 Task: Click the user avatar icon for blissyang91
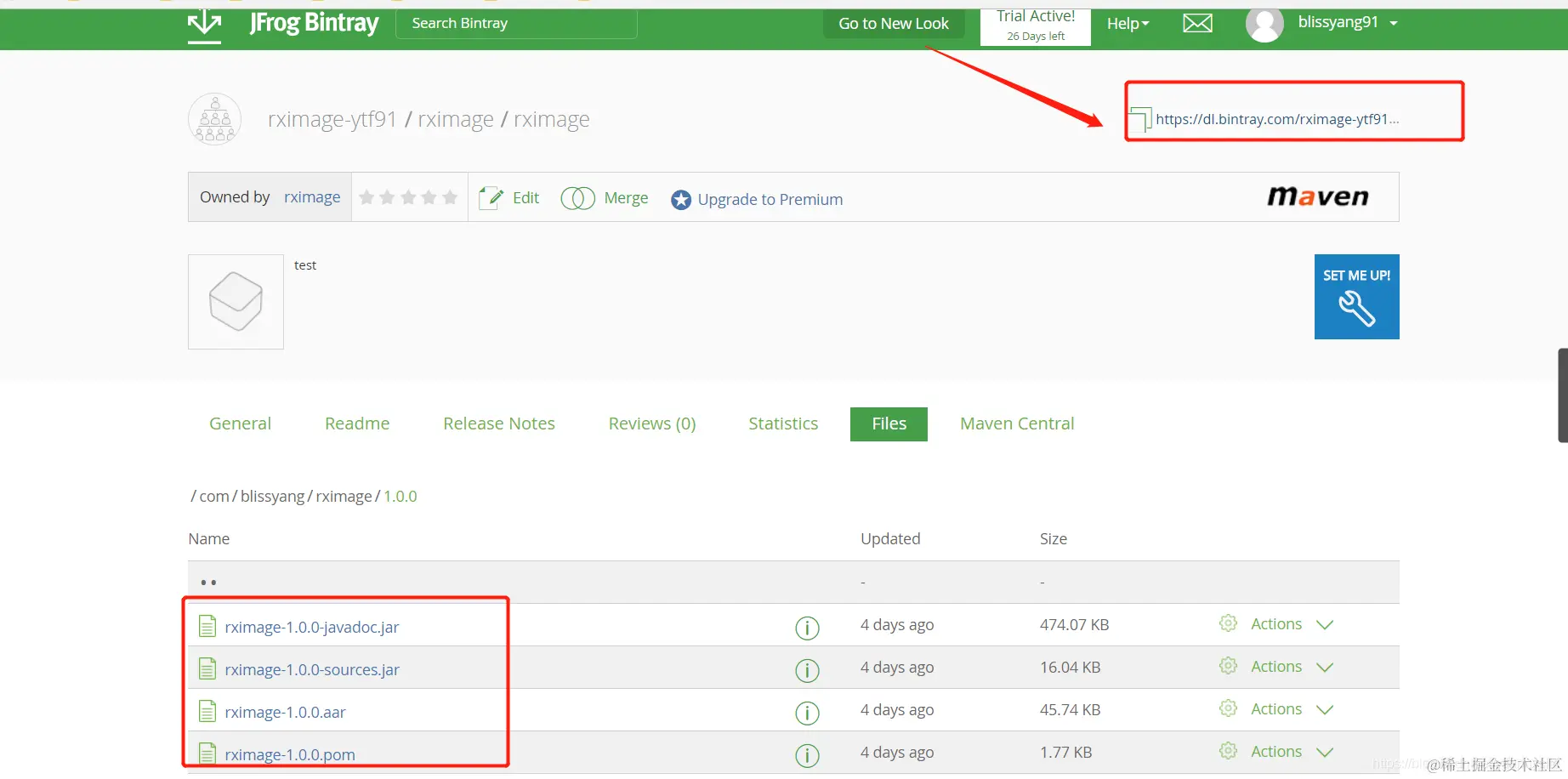click(x=1264, y=25)
